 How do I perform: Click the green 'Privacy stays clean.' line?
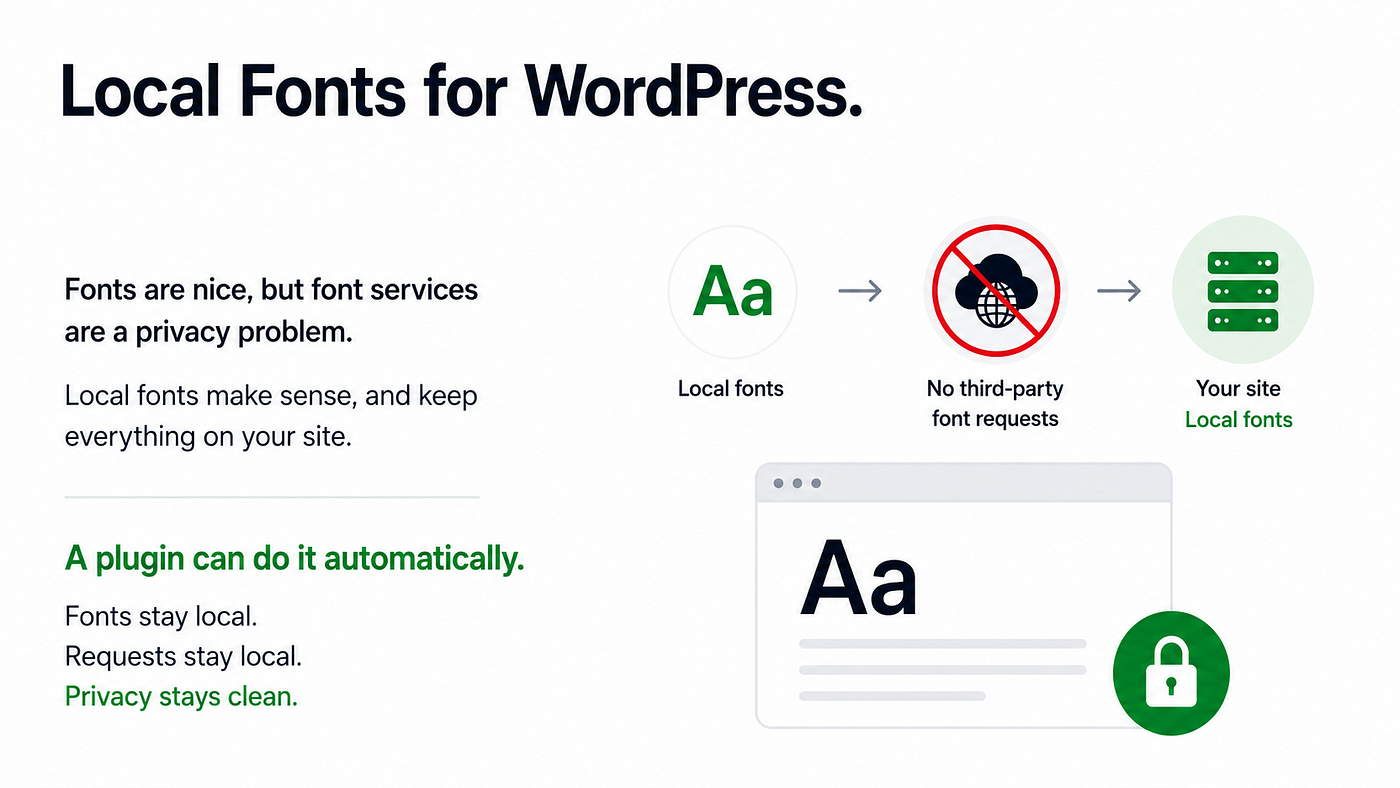click(181, 696)
